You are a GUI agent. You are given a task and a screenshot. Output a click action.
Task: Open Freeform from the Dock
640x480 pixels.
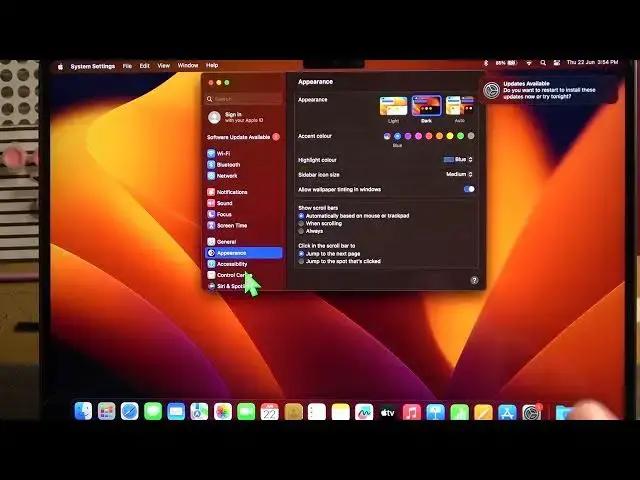pyautogui.click(x=364, y=411)
